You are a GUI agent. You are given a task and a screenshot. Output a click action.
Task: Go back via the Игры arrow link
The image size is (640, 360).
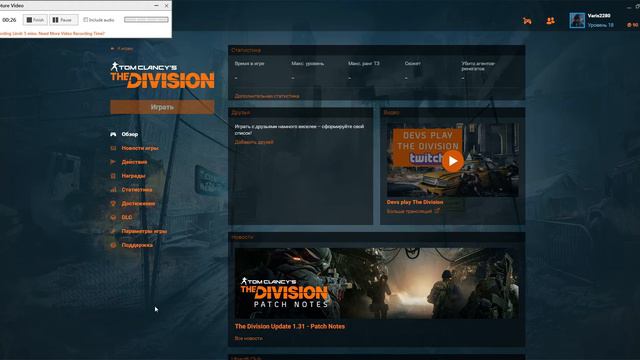click(x=122, y=49)
